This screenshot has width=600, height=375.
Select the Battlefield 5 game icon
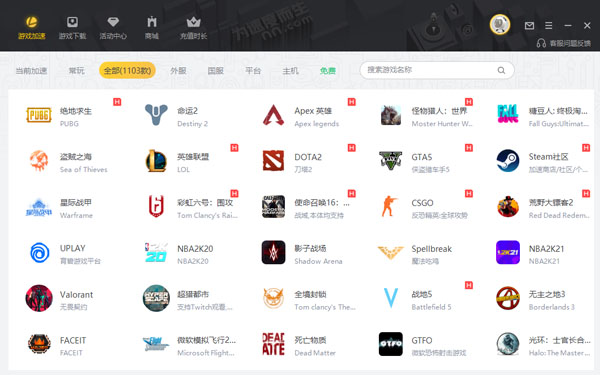pos(391,298)
